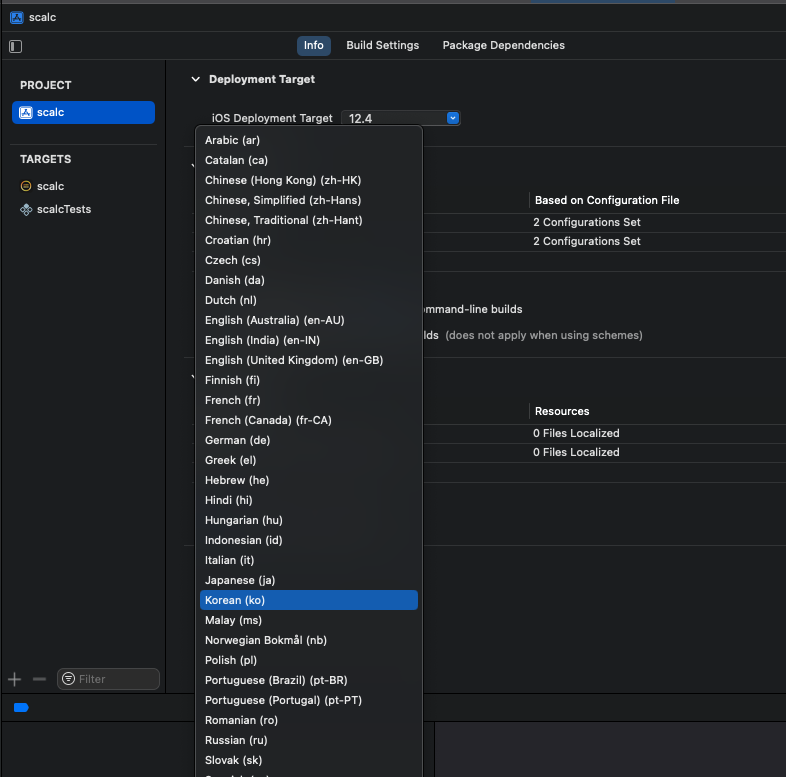The image size is (786, 777).
Task: Choose highlighted Korean (ko) item
Action: [x=309, y=601]
